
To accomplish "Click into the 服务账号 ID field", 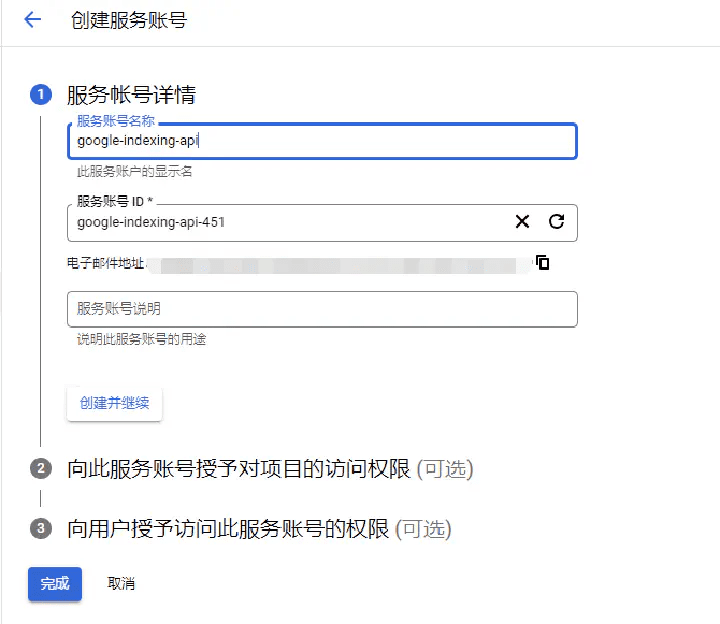I will pyautogui.click(x=290, y=222).
